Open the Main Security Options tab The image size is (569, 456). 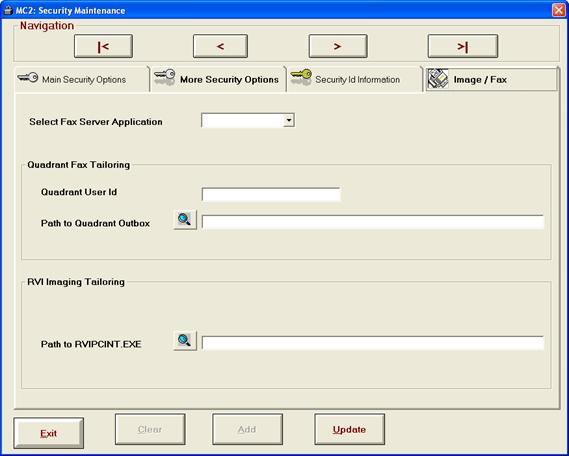tap(82, 79)
